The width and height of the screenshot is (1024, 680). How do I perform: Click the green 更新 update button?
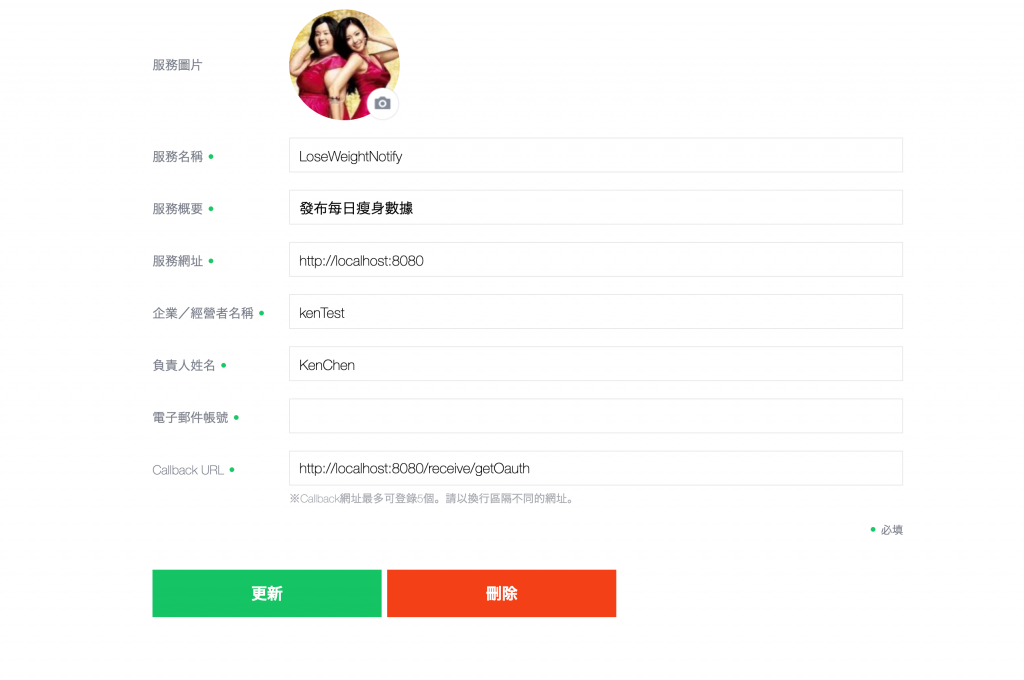tap(267, 593)
